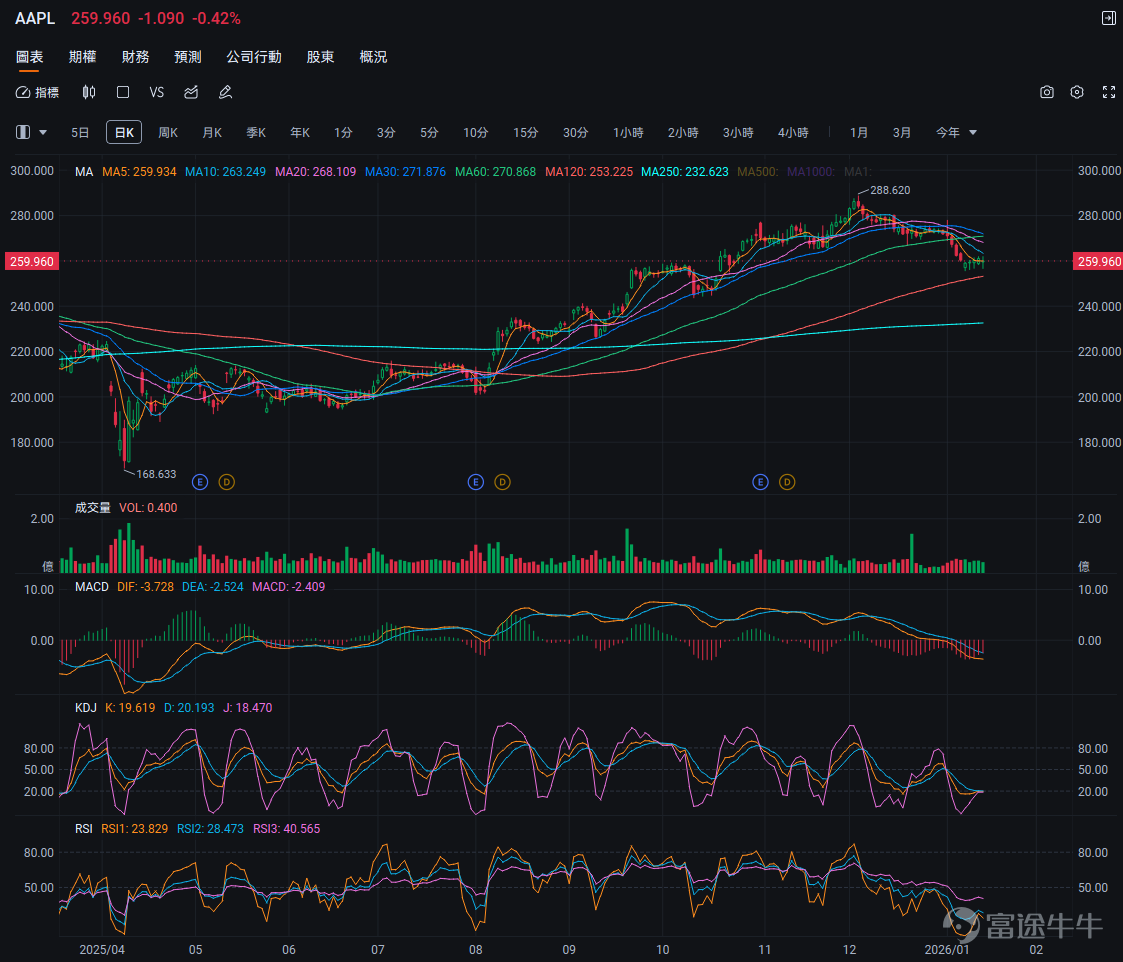1123x962 pixels.
Task: Expand the layout dropdown arrow
Action: click(x=43, y=133)
